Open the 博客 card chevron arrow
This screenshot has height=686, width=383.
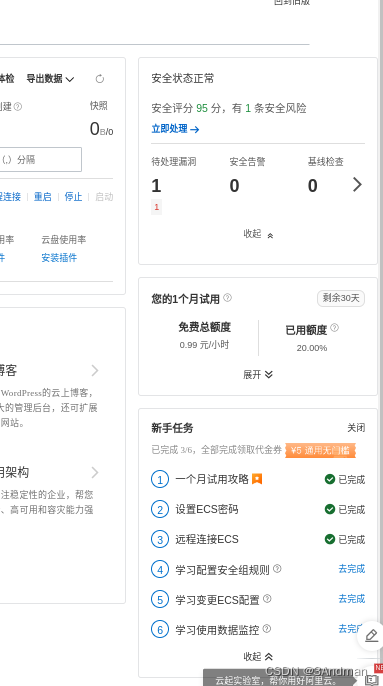click(95, 371)
